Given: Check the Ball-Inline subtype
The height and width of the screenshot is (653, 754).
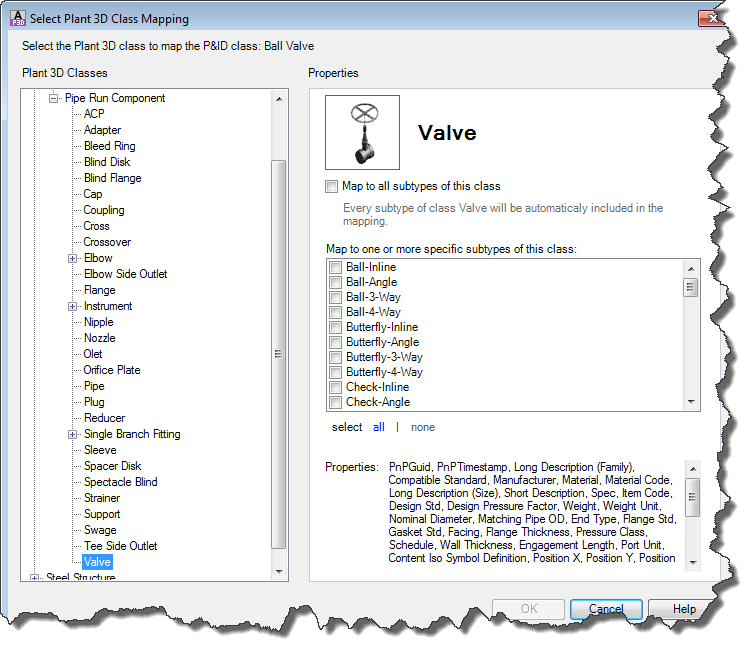Looking at the screenshot, I should point(336,267).
